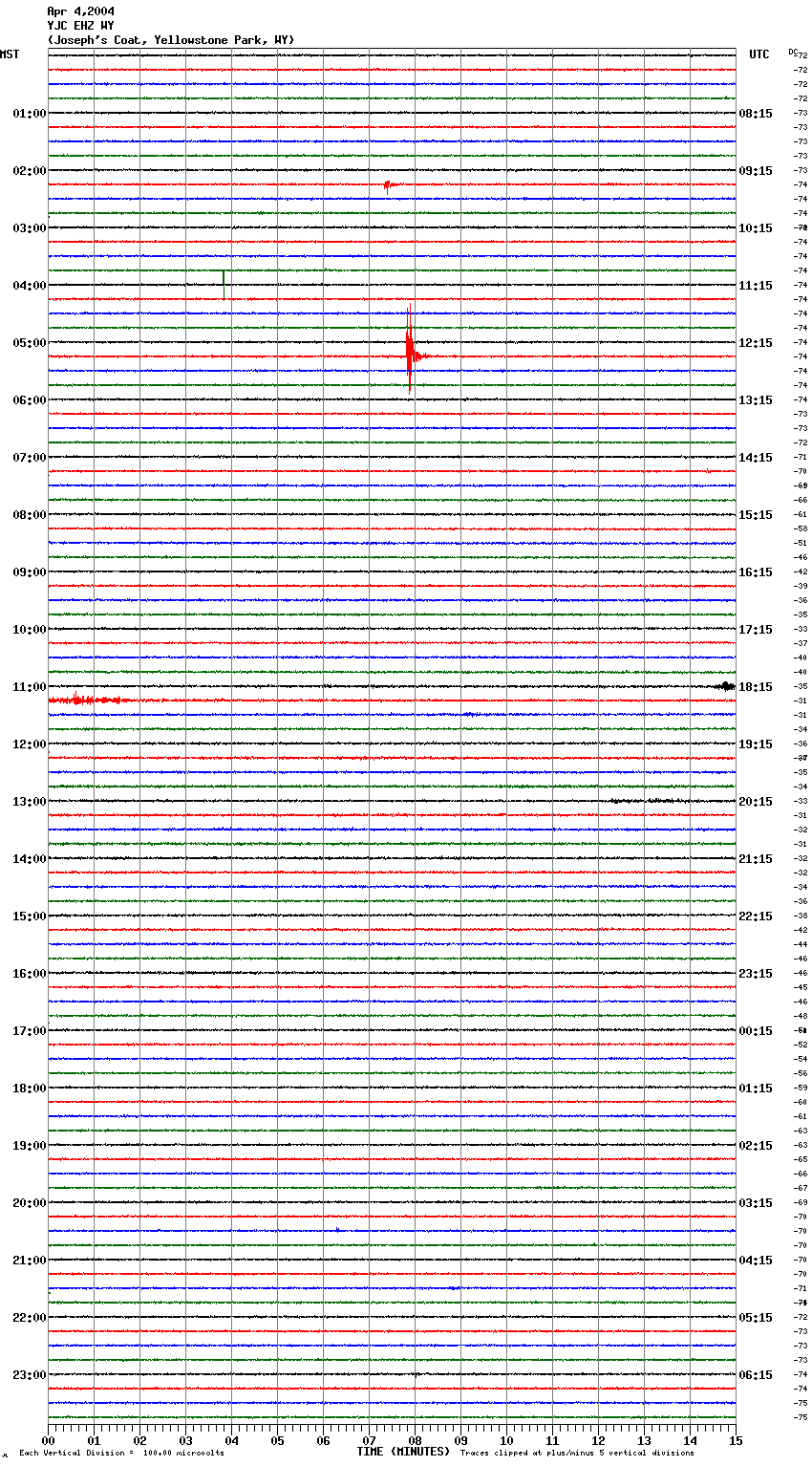Choose the 15:15 UTC time label

pyautogui.click(x=756, y=515)
